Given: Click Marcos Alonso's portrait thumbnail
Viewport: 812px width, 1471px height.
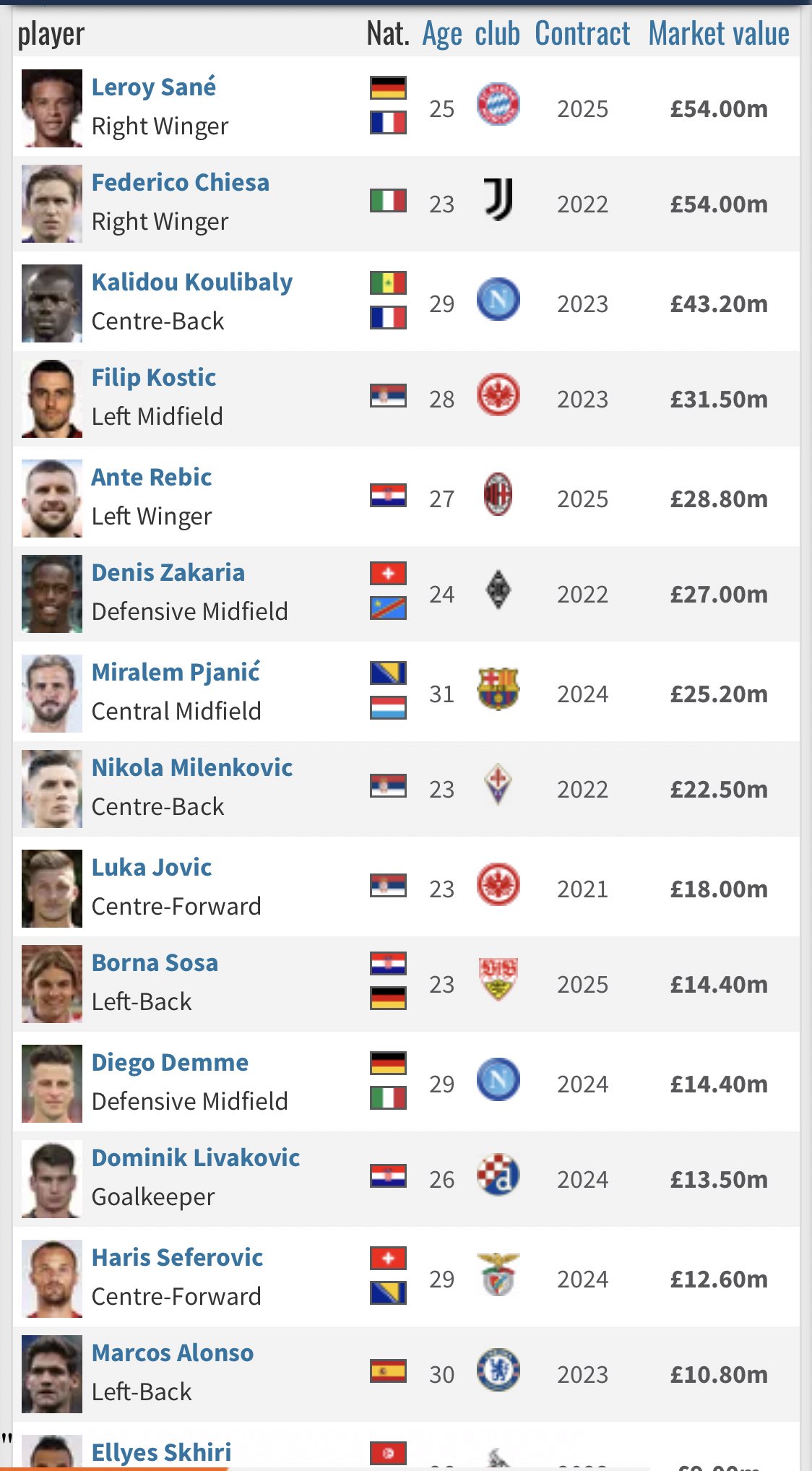Looking at the screenshot, I should click(52, 1374).
